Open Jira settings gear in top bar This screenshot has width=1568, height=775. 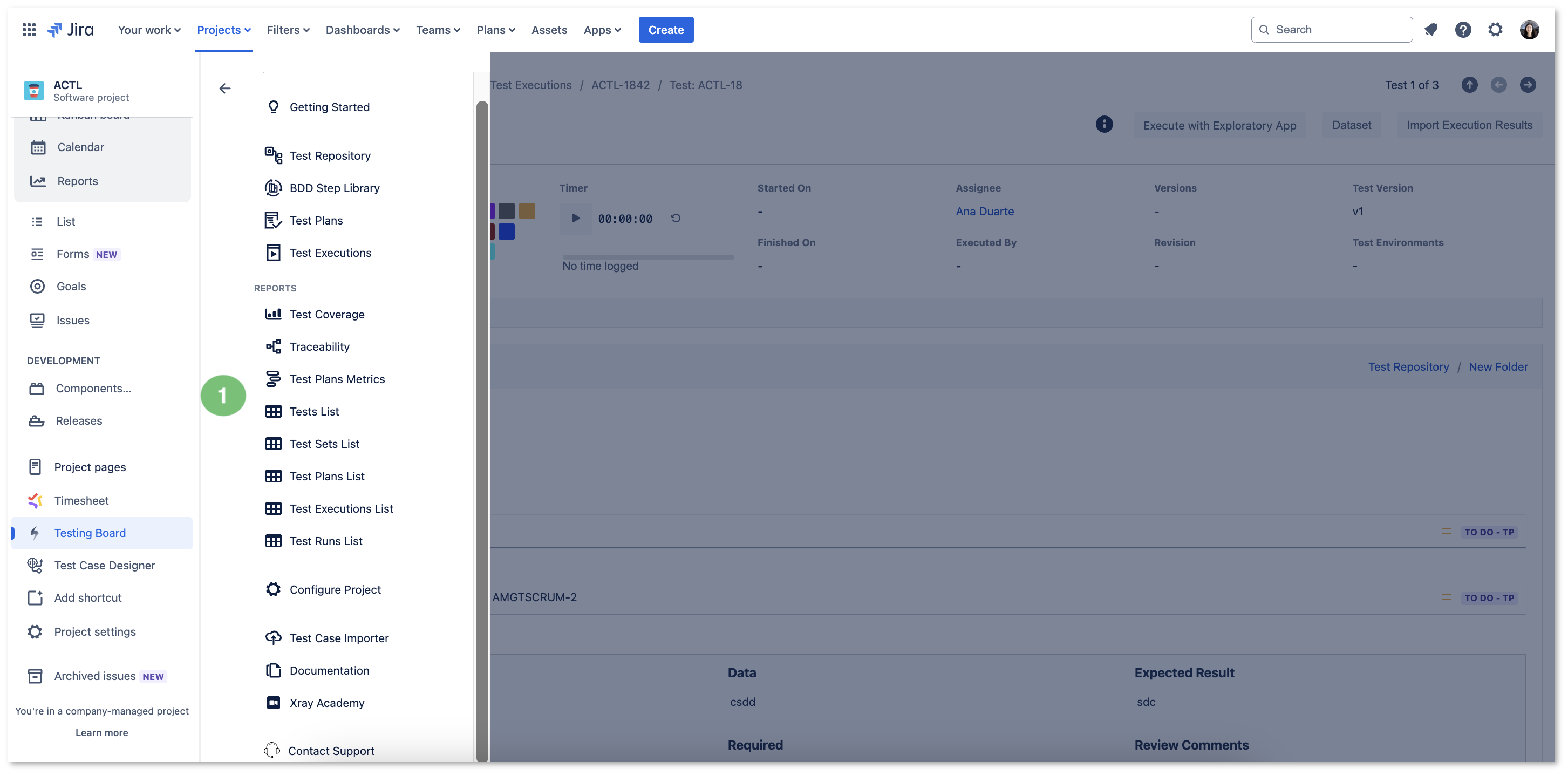pos(1495,30)
